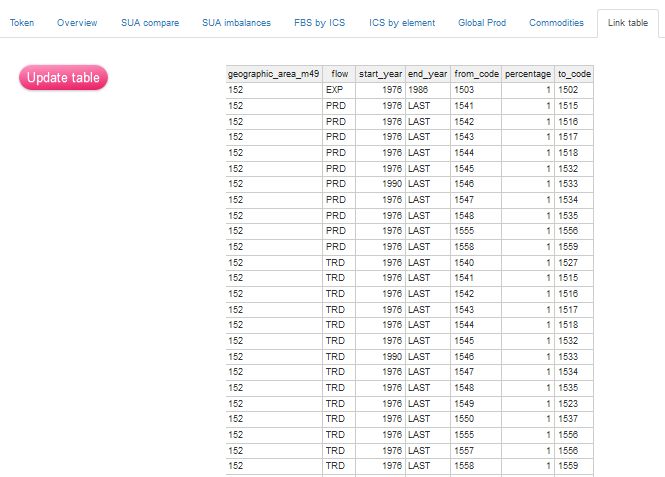665x477 pixels.
Task: Click the percentage column header
Action: [x=528, y=74]
